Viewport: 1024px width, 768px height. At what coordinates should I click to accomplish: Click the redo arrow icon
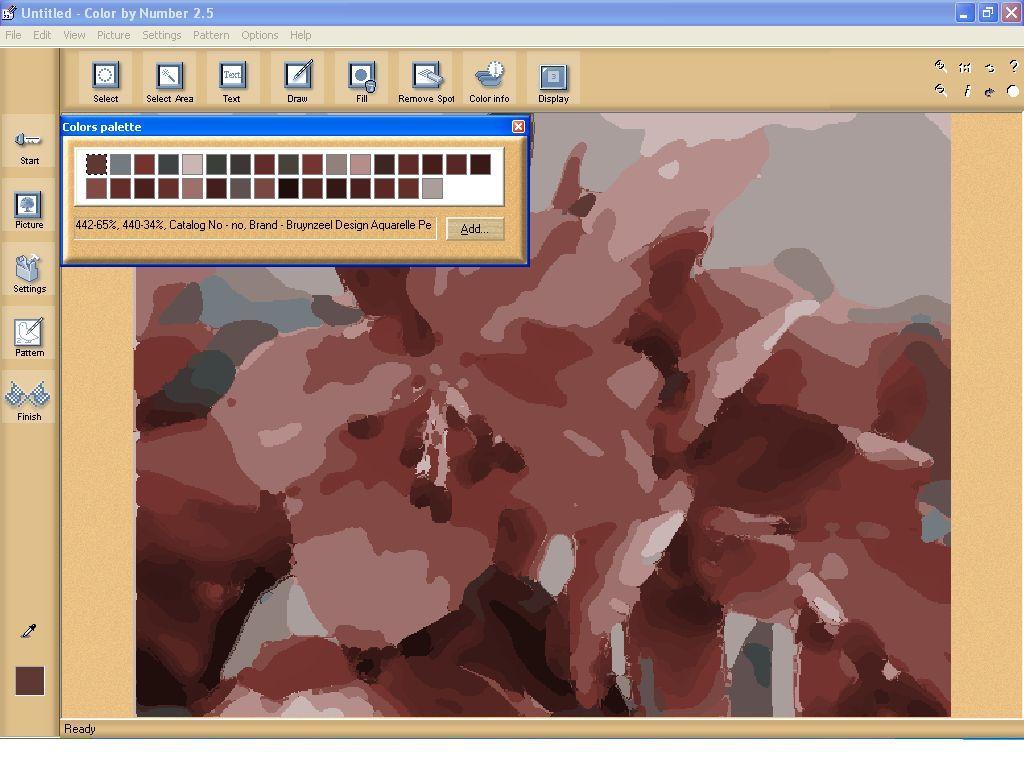pos(989,91)
